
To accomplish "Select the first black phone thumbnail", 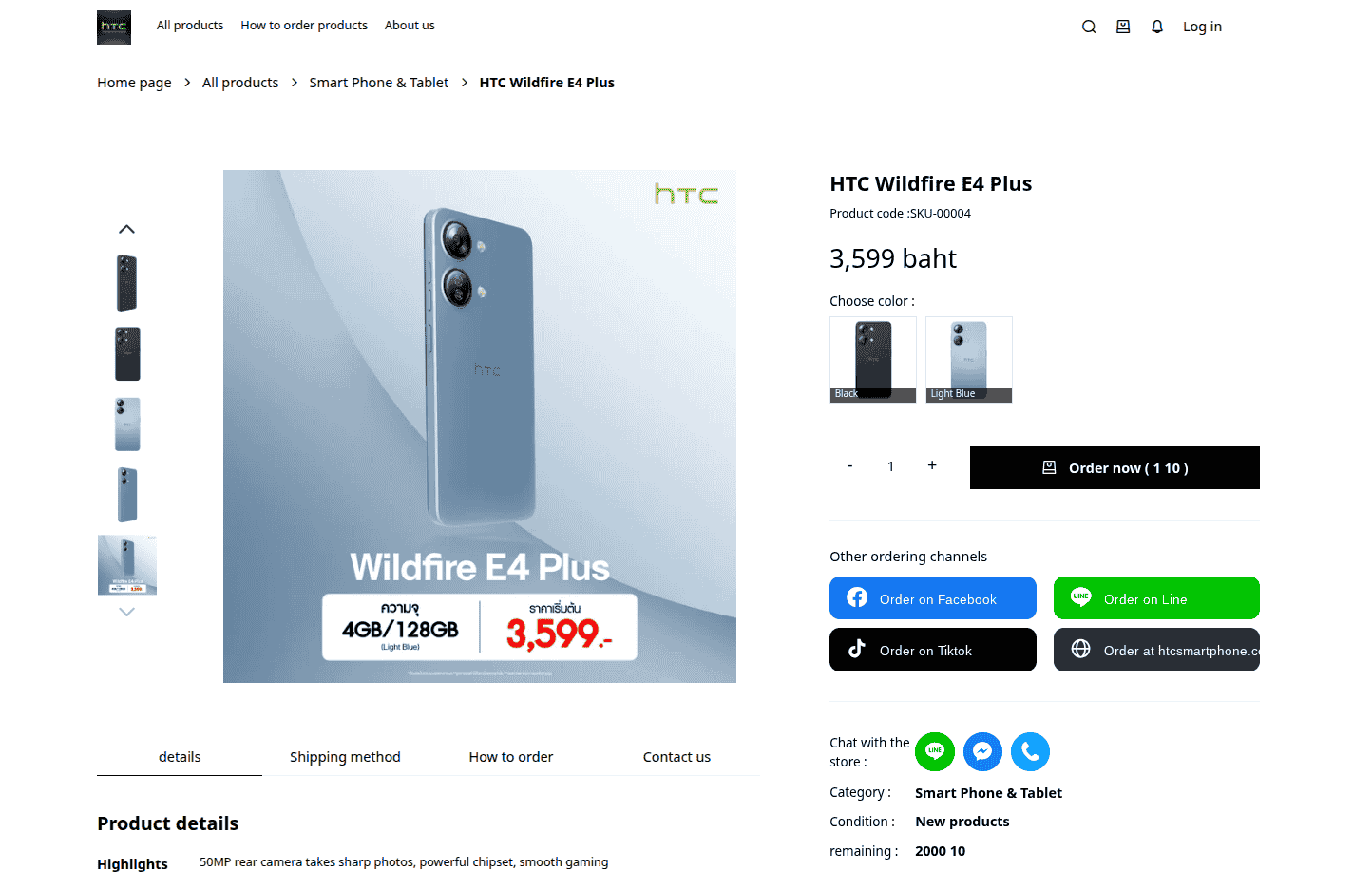I will [127, 283].
